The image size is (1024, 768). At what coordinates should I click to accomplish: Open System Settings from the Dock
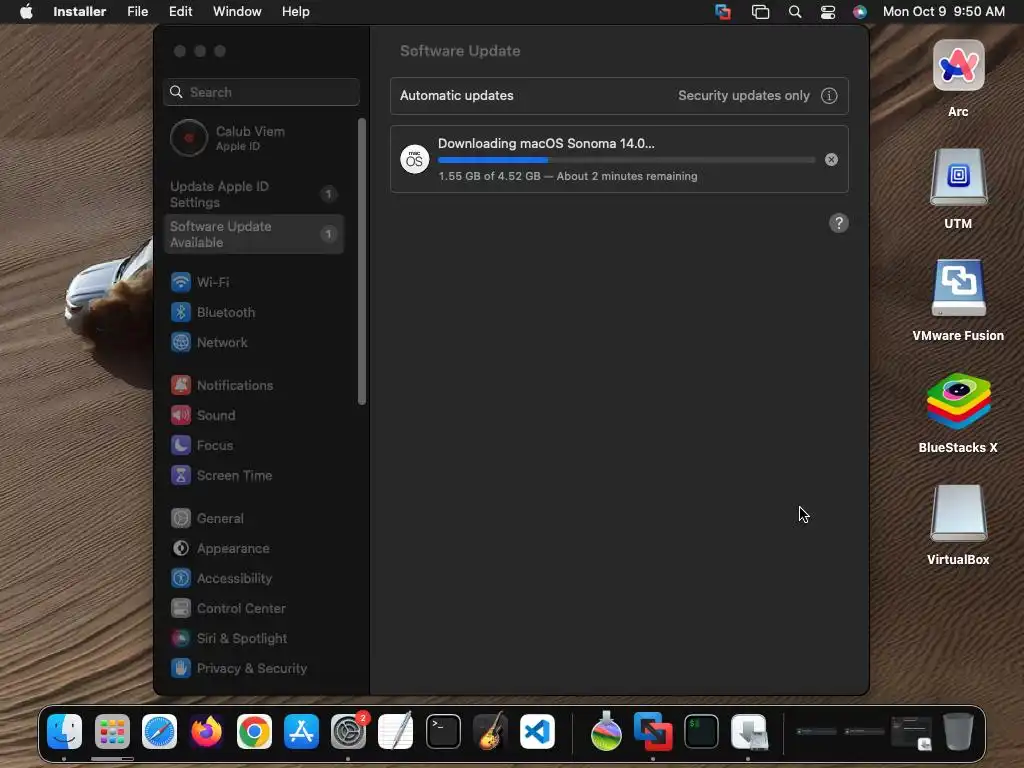(x=349, y=731)
